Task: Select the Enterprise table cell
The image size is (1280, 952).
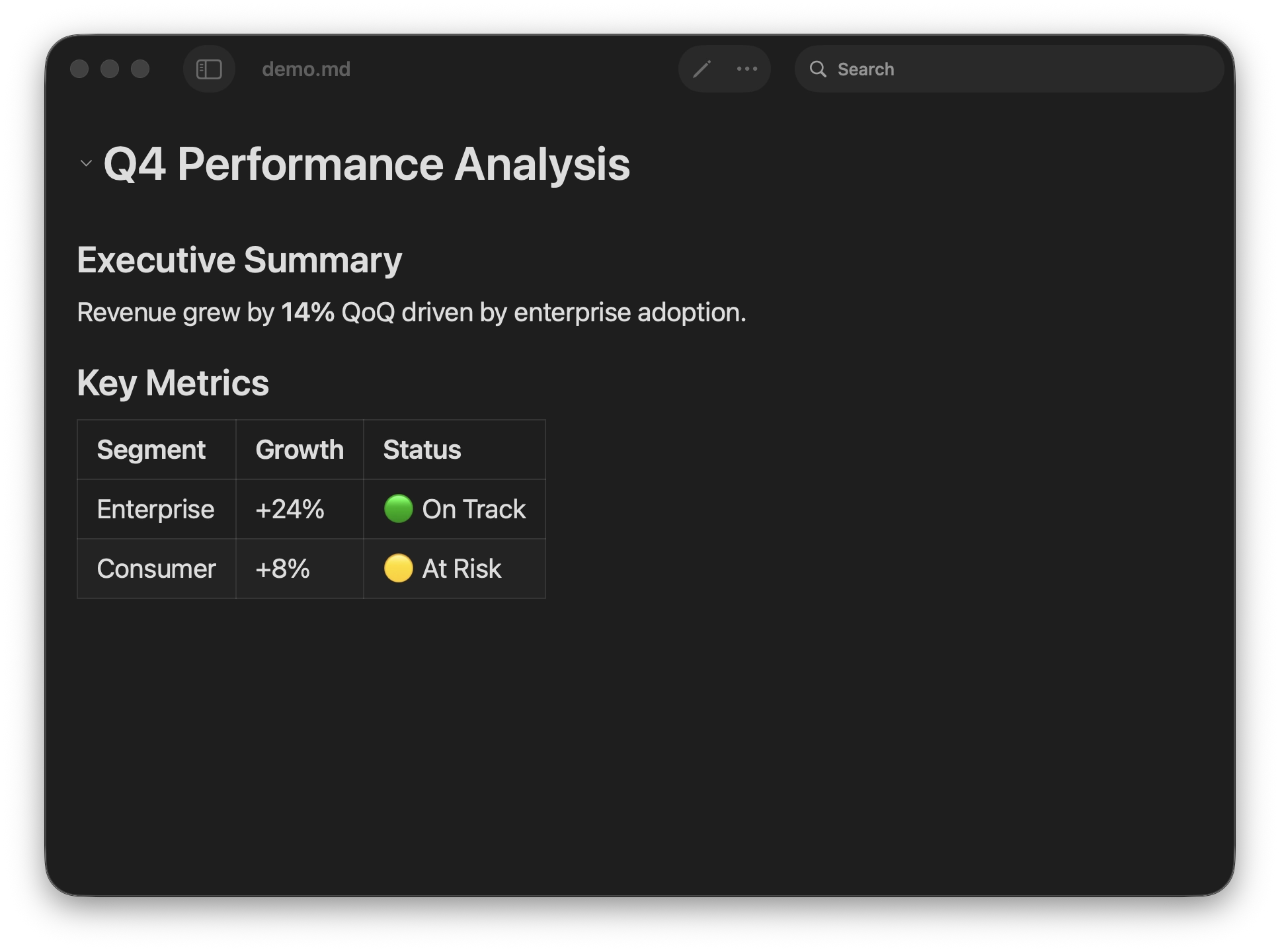Action: point(155,509)
